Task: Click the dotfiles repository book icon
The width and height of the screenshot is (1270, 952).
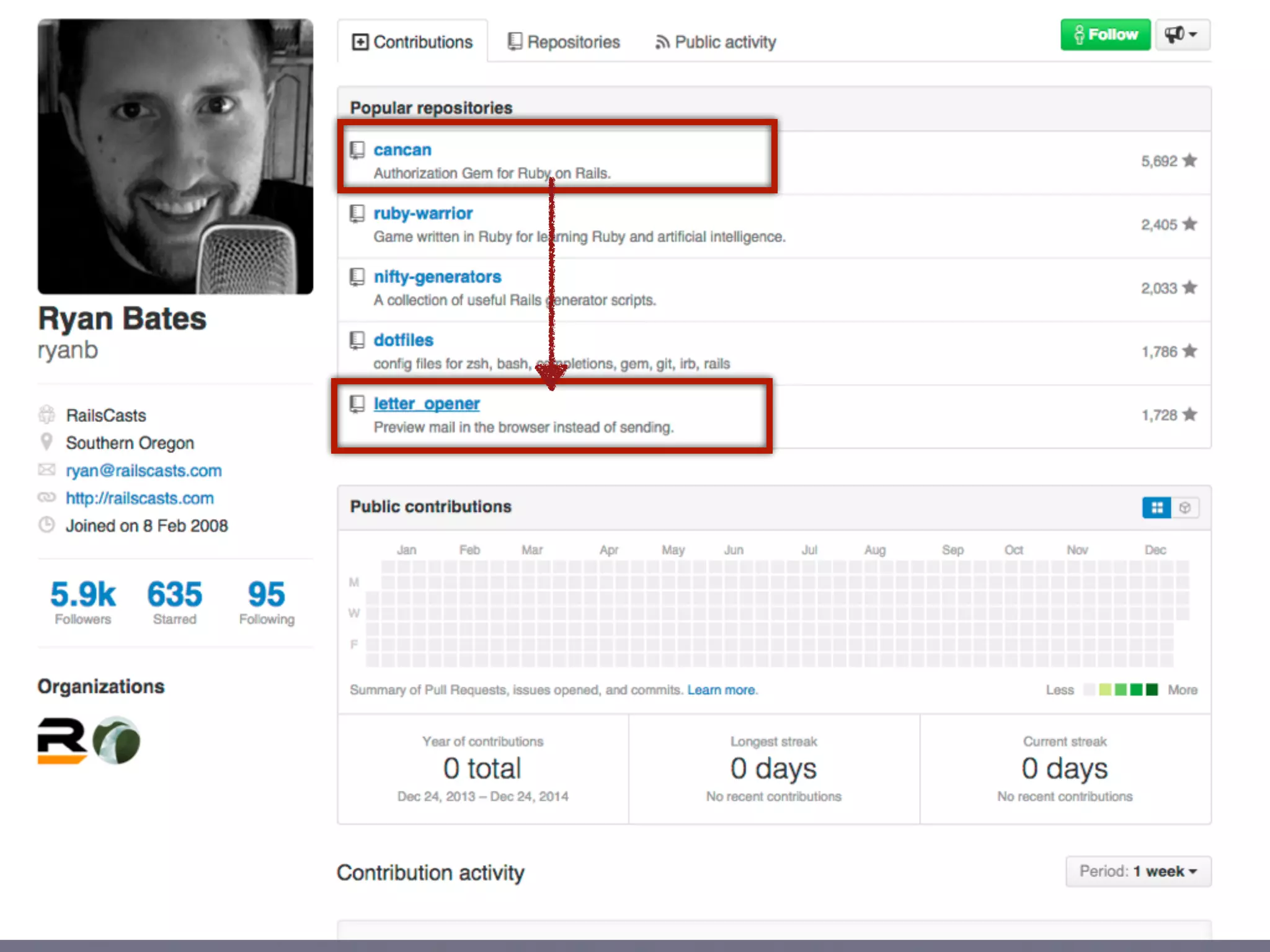Action: click(x=357, y=340)
